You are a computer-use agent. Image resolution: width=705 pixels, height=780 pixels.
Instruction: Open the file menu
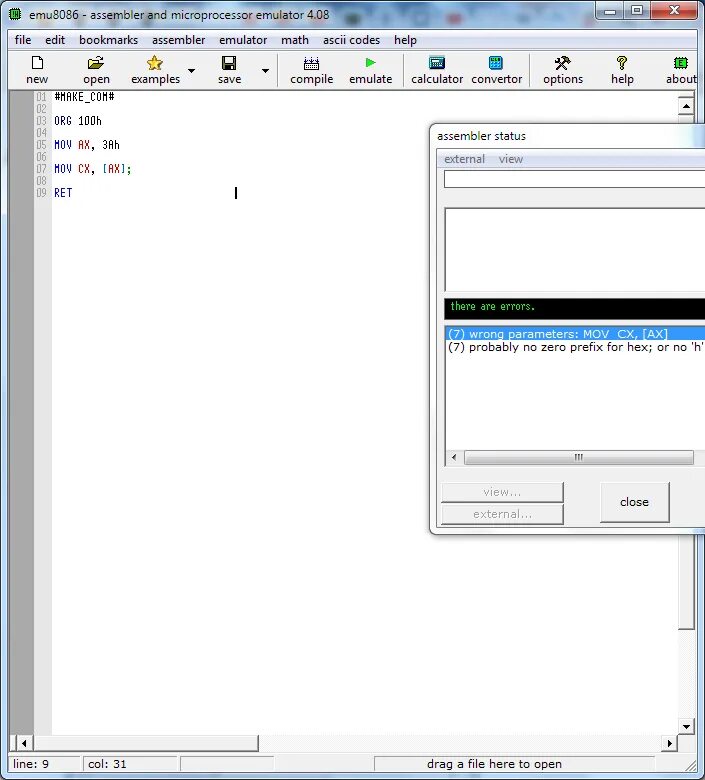pyautogui.click(x=23, y=40)
